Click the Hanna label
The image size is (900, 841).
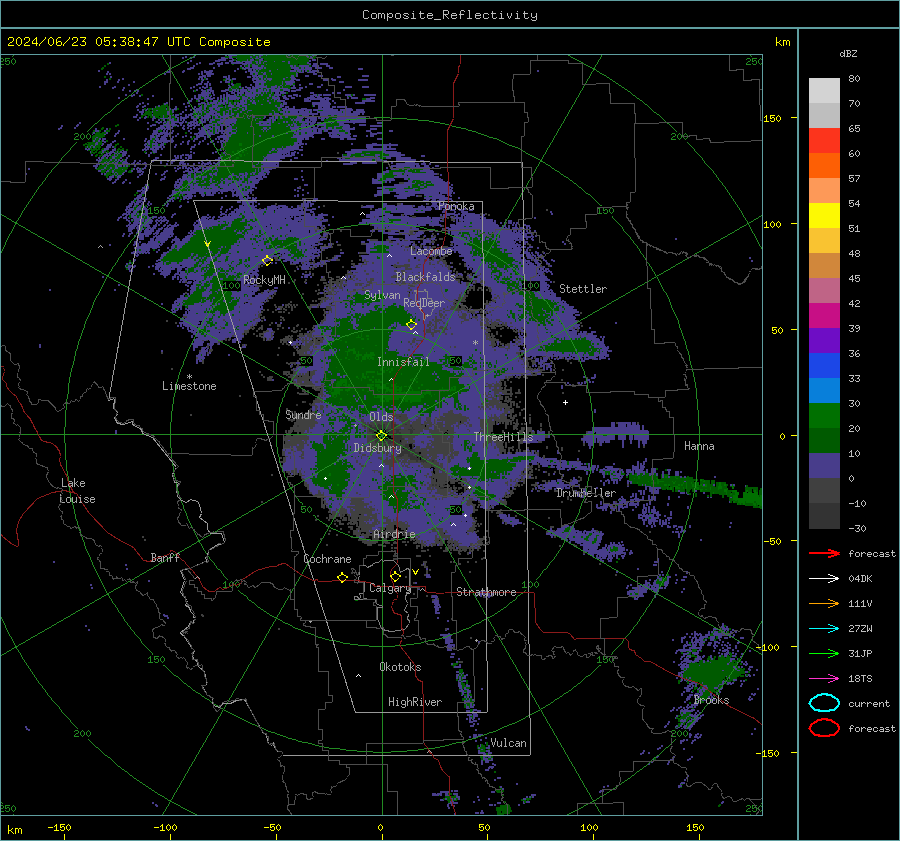click(x=699, y=446)
